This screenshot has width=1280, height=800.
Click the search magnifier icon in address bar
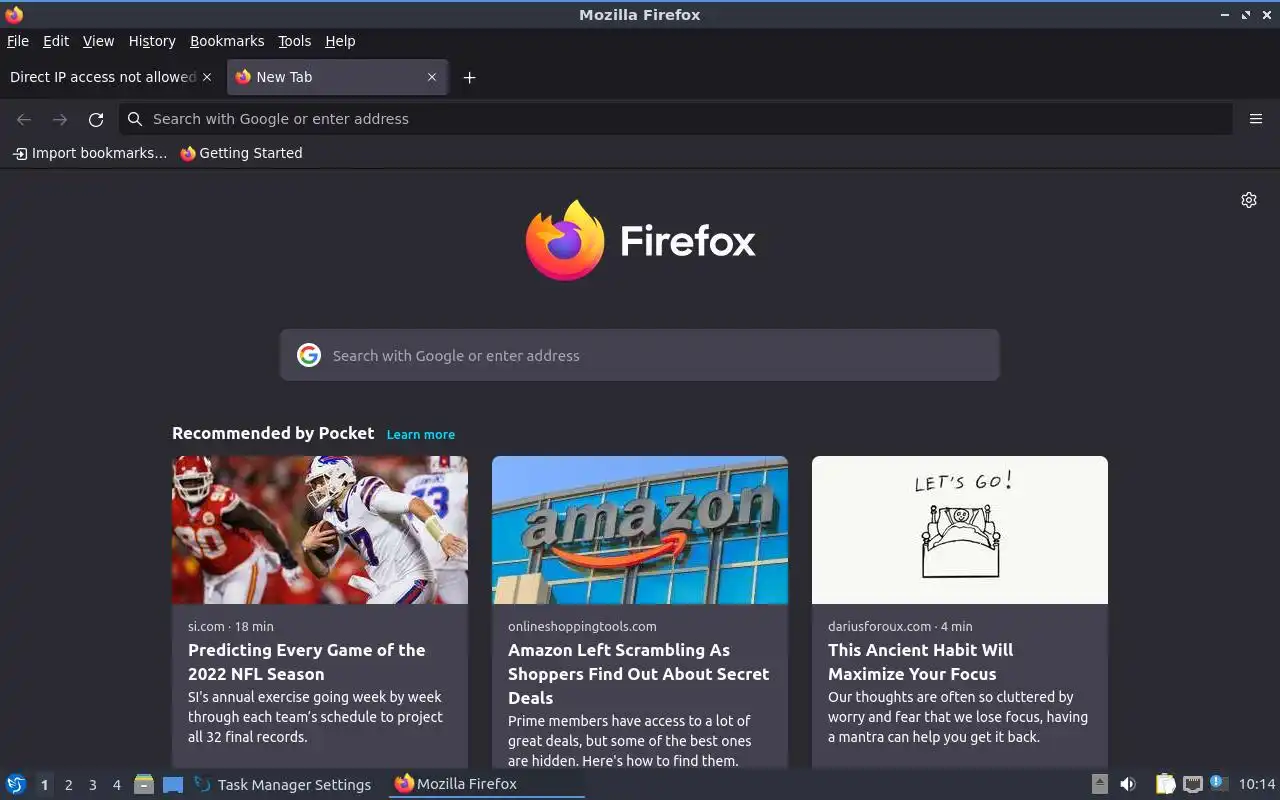(x=135, y=119)
